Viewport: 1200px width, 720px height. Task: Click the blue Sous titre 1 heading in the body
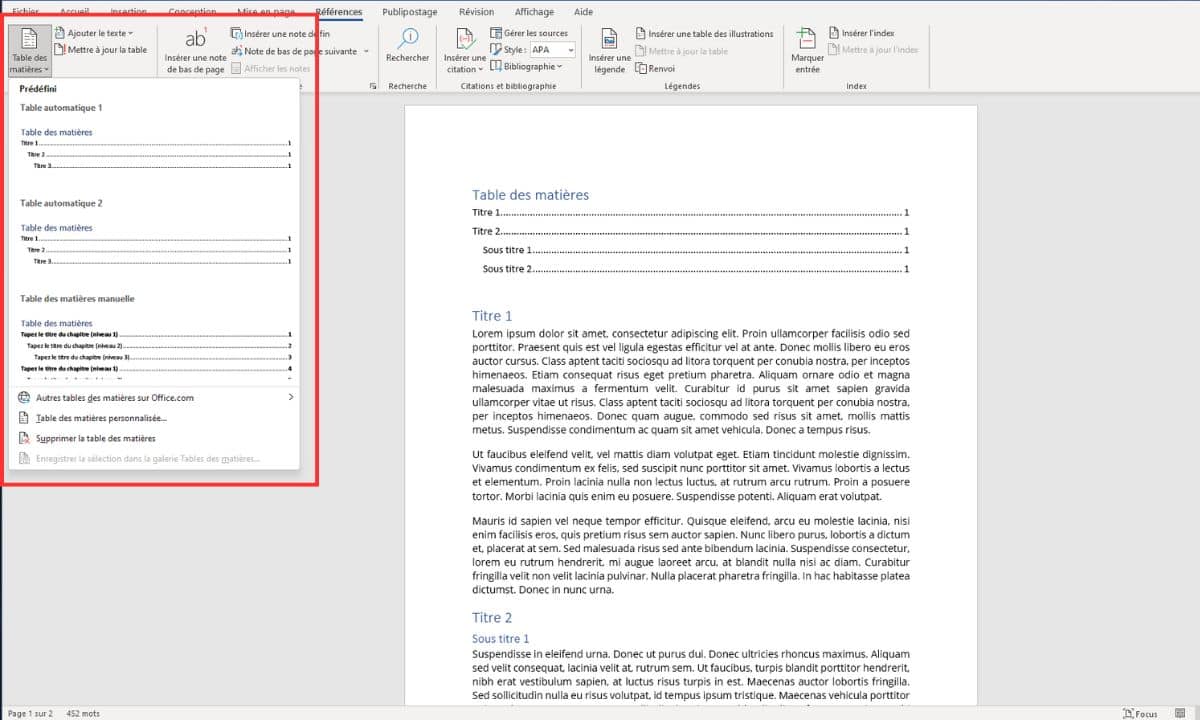[501, 638]
